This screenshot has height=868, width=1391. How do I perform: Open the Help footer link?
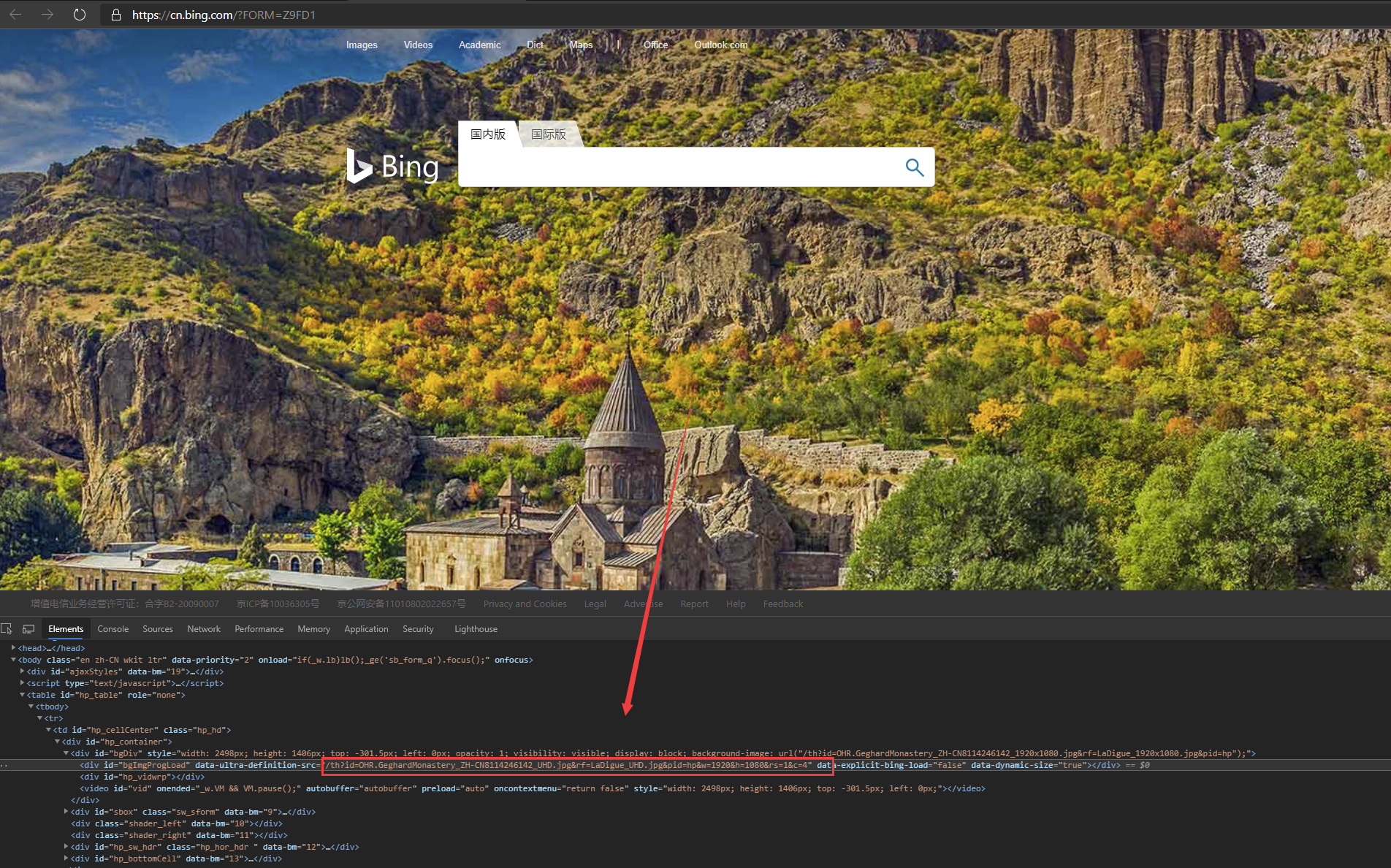736,604
